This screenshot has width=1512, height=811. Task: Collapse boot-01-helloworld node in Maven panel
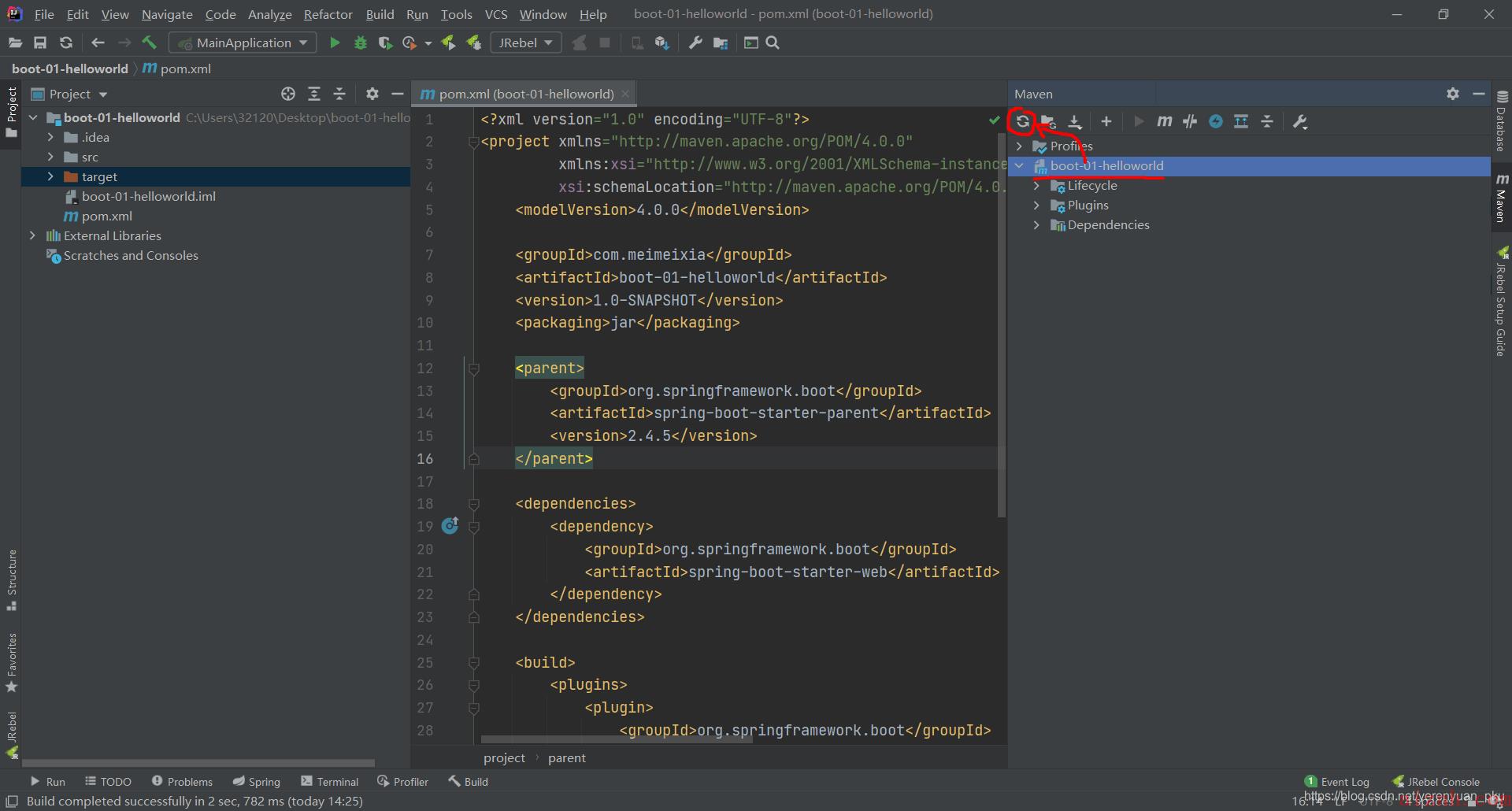1019,166
